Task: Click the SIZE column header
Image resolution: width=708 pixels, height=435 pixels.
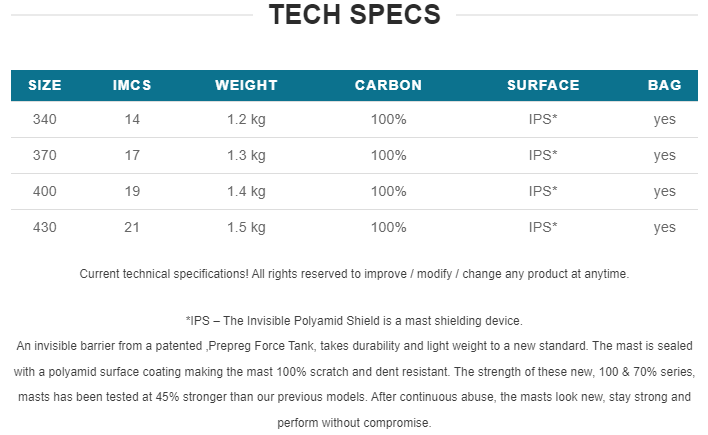Action: point(45,85)
